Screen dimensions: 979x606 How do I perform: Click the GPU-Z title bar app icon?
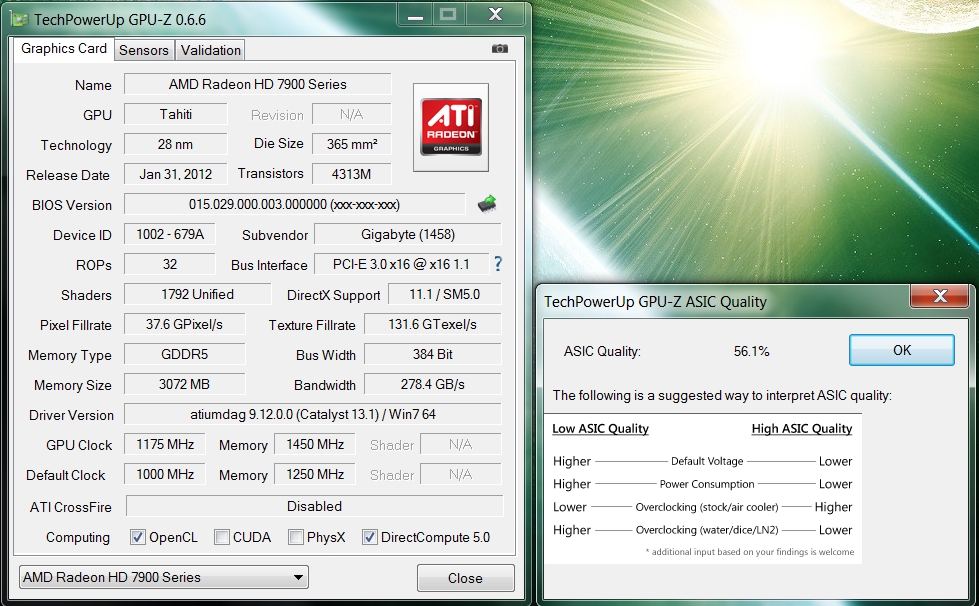19,19
